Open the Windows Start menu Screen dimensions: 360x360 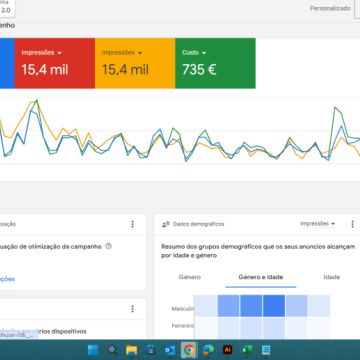pos(93,350)
